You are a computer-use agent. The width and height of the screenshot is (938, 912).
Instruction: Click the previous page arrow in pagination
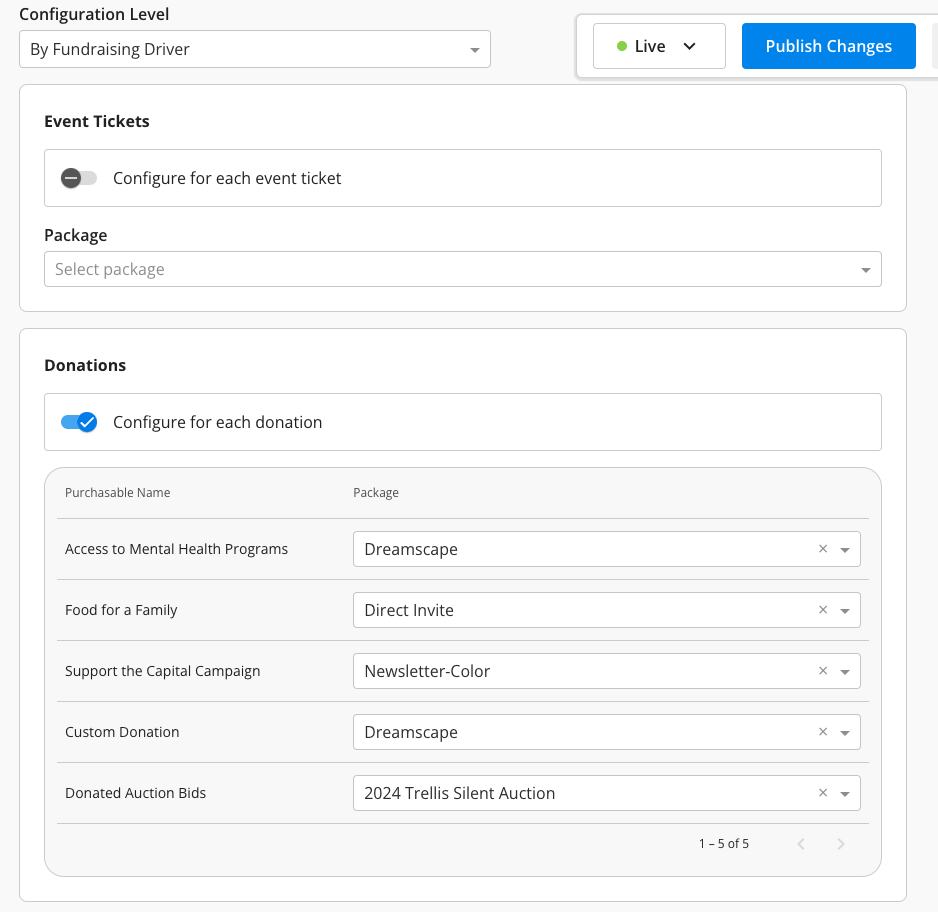(800, 843)
